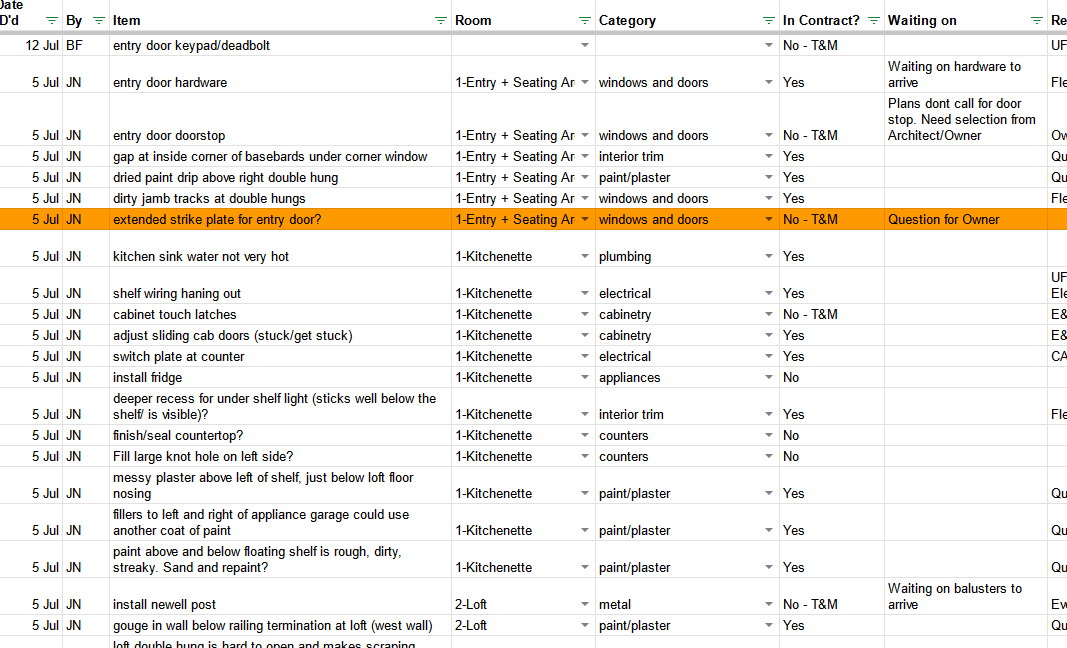Screen dimensions: 1067x648
Task: Open Category dropdown for cabinet touch latches row
Action: coord(768,314)
